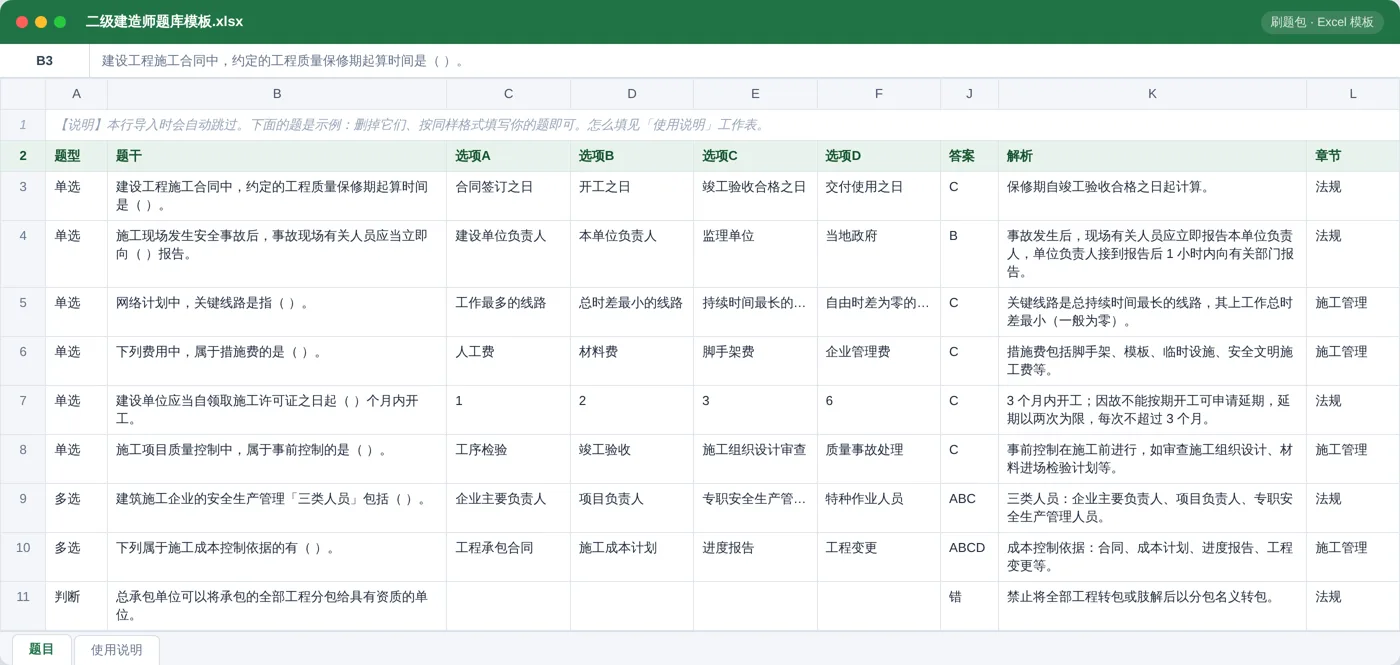Select cell 进度报告
The width and height of the screenshot is (1400, 665).
(755, 557)
